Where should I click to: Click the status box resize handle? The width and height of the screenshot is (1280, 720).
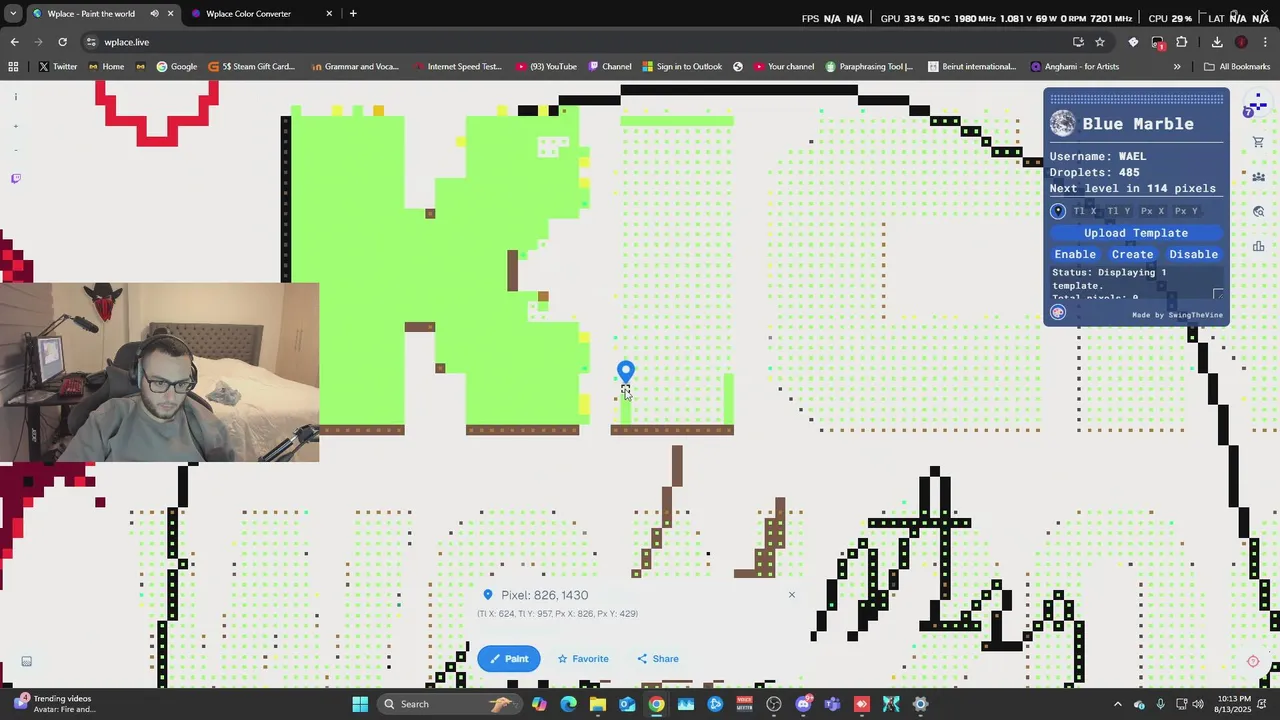[1217, 294]
